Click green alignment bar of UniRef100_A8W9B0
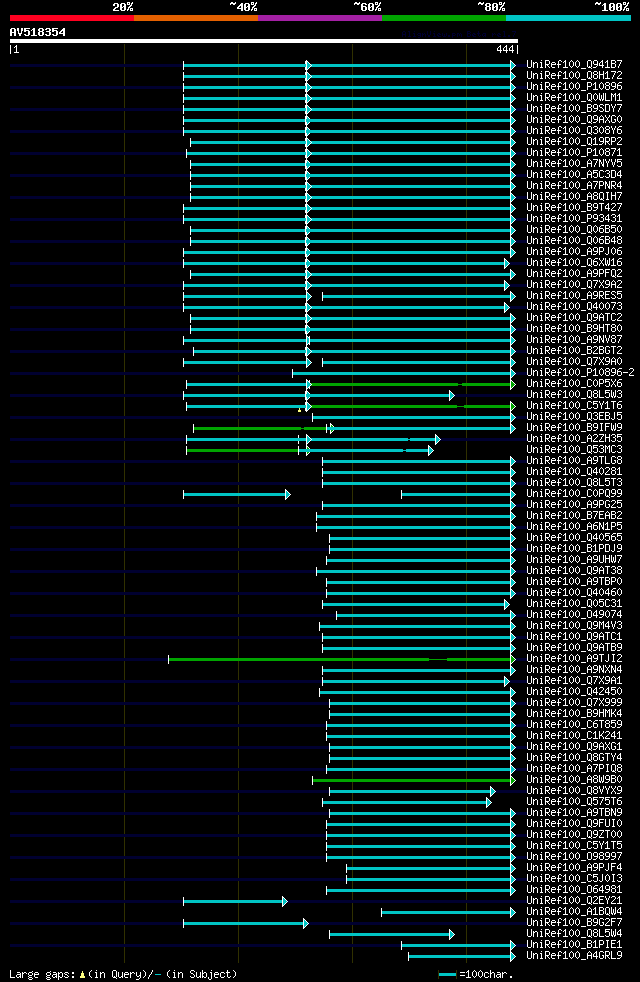640x982 pixels. click(x=413, y=780)
